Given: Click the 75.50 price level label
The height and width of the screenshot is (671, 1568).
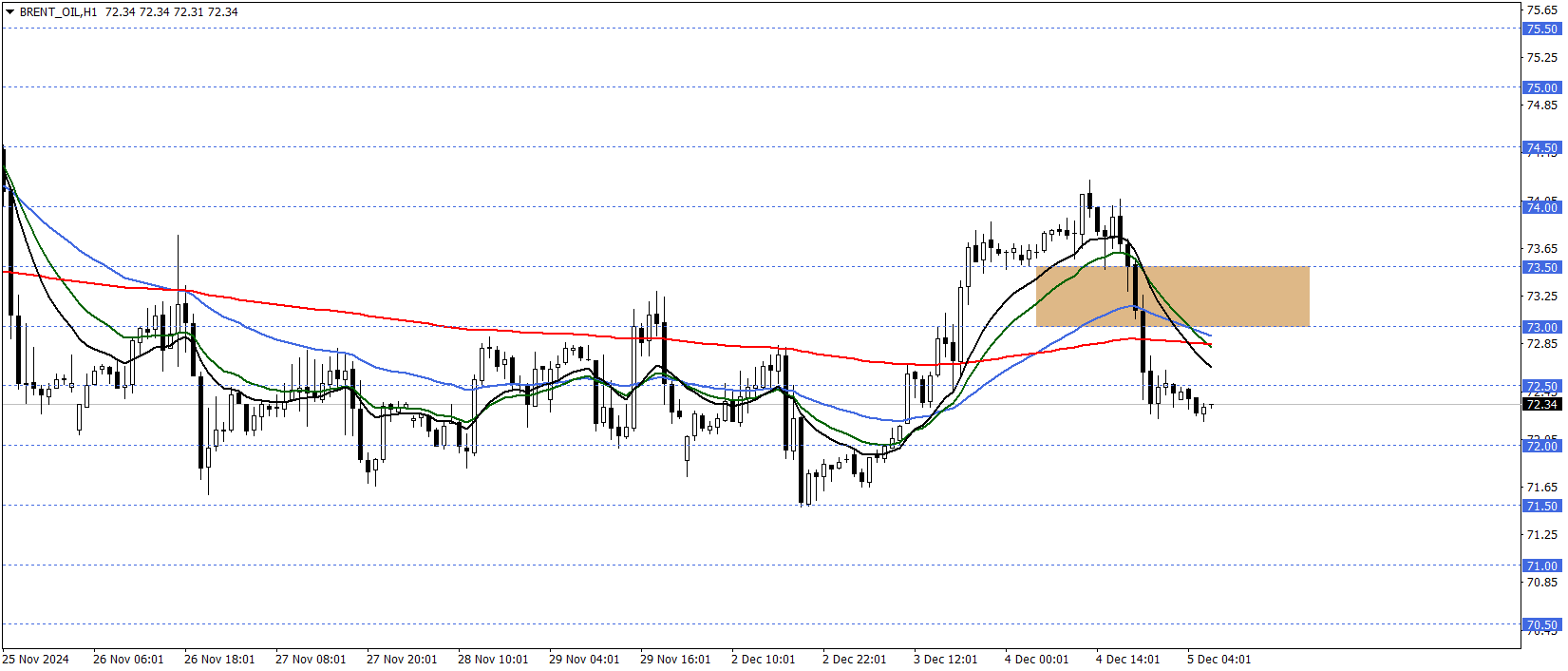Looking at the screenshot, I should coord(1541,29).
